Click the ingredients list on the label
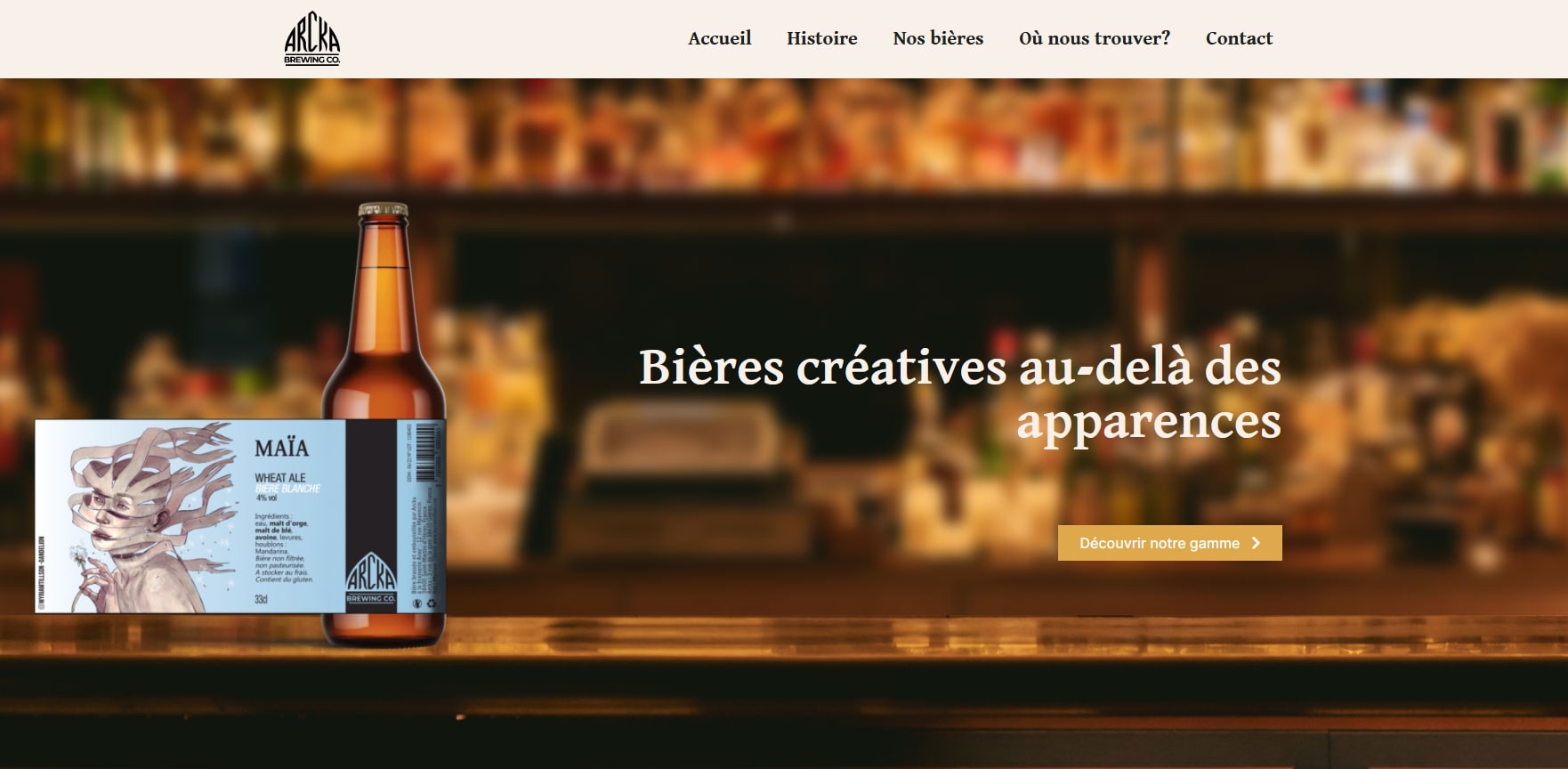The height and width of the screenshot is (769, 1568). [x=284, y=547]
